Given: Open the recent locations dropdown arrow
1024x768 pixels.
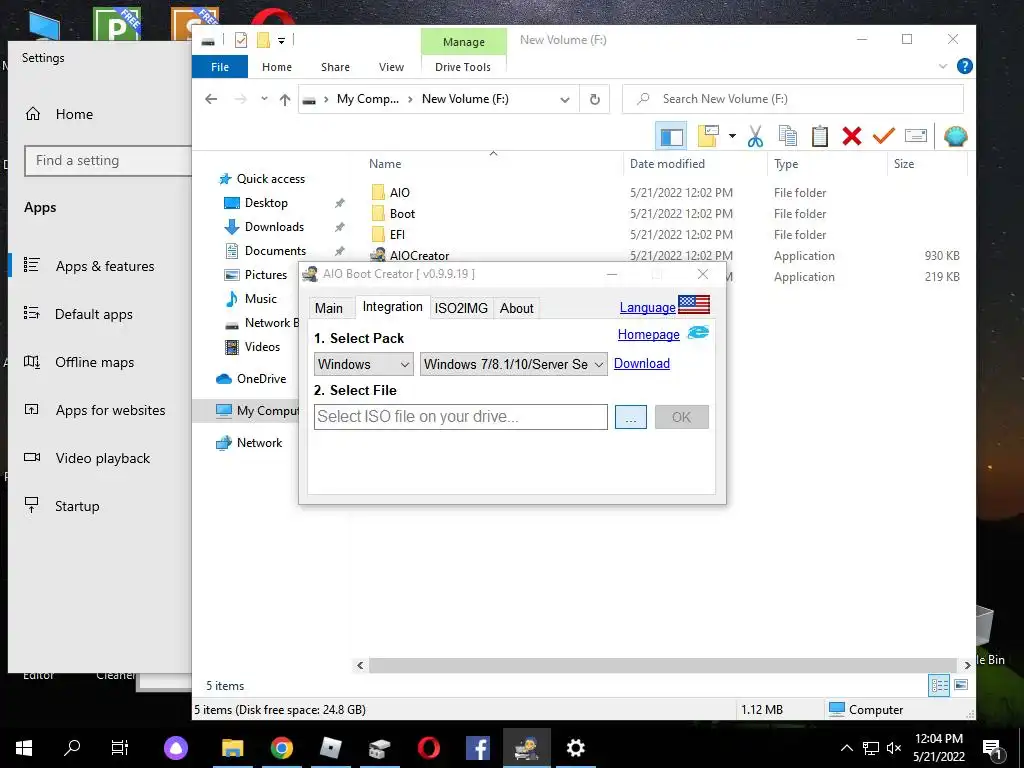Looking at the screenshot, I should coord(264,99).
